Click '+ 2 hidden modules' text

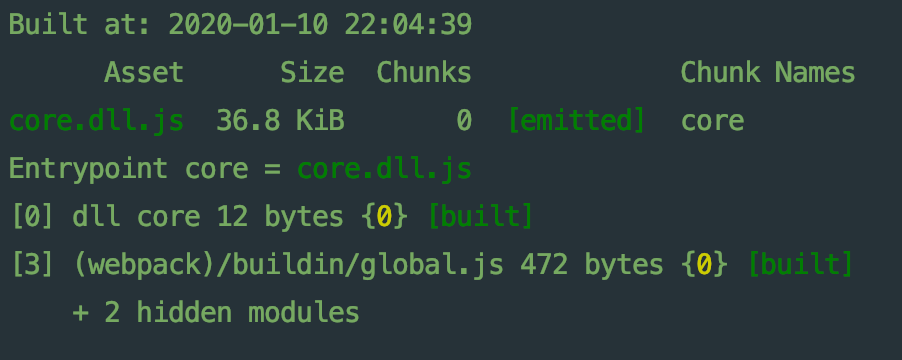pyautogui.click(x=216, y=312)
